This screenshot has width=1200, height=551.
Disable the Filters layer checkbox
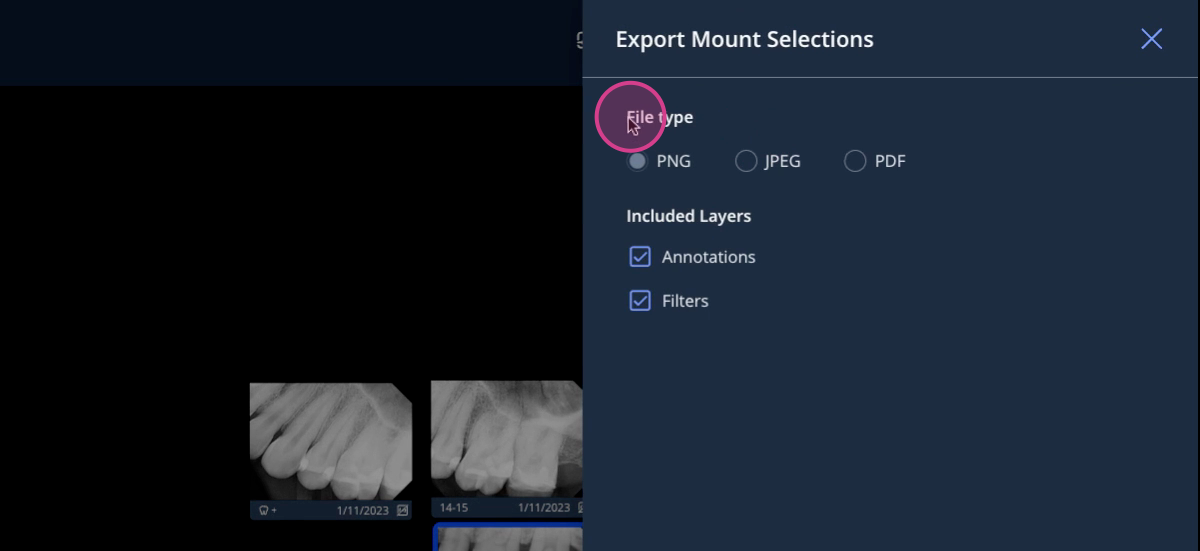click(x=640, y=301)
